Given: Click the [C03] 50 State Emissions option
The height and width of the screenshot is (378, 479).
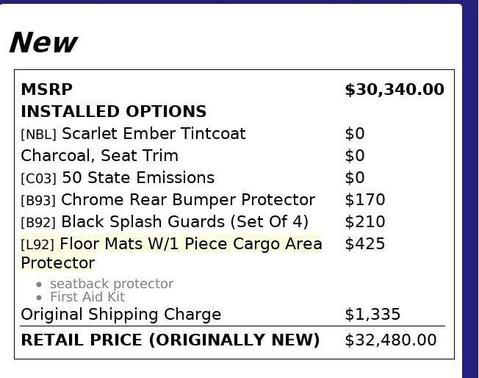Looking at the screenshot, I should pos(118,178).
